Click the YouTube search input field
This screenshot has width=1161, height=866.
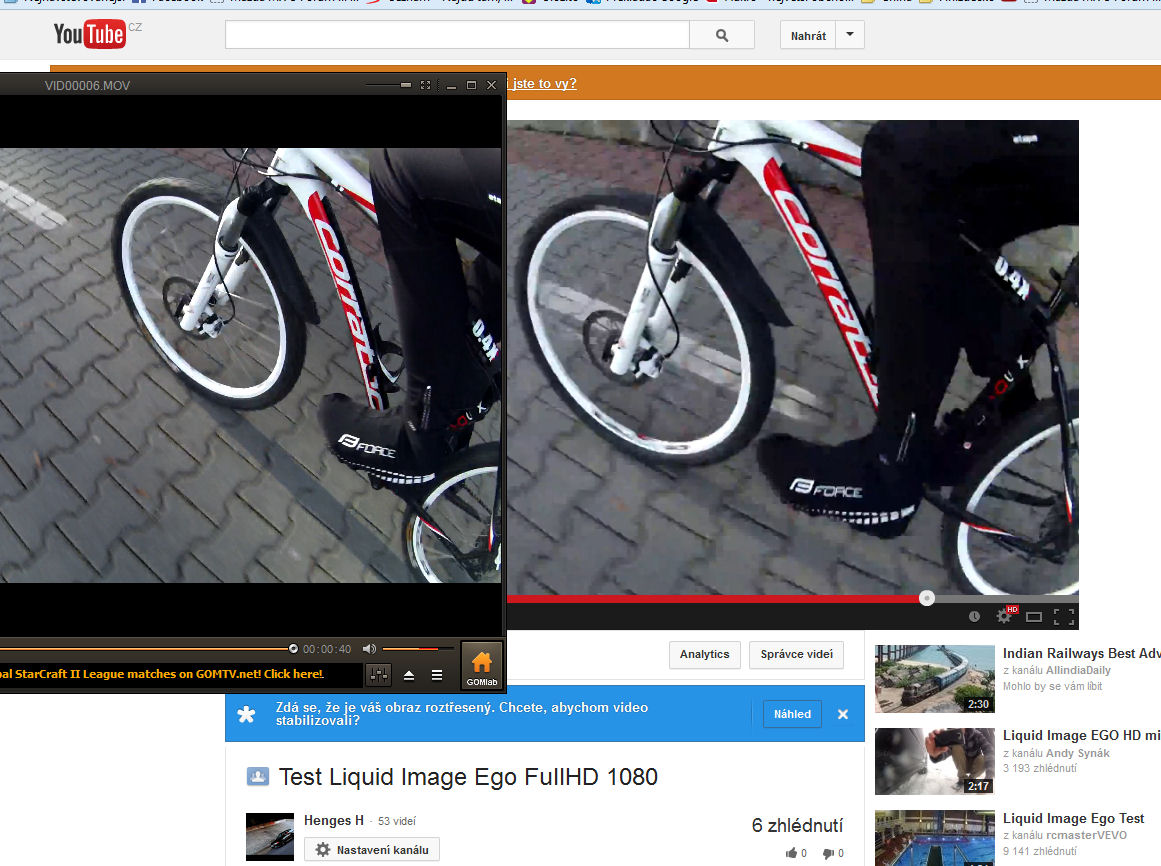coord(458,35)
